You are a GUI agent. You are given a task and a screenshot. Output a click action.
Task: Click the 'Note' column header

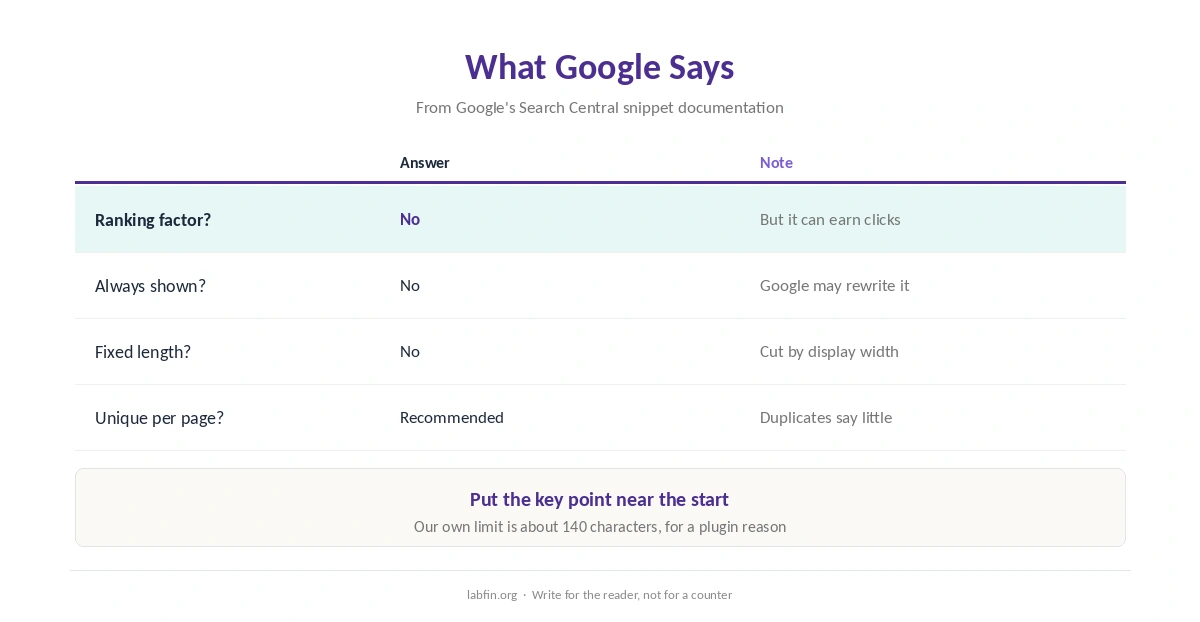point(776,162)
